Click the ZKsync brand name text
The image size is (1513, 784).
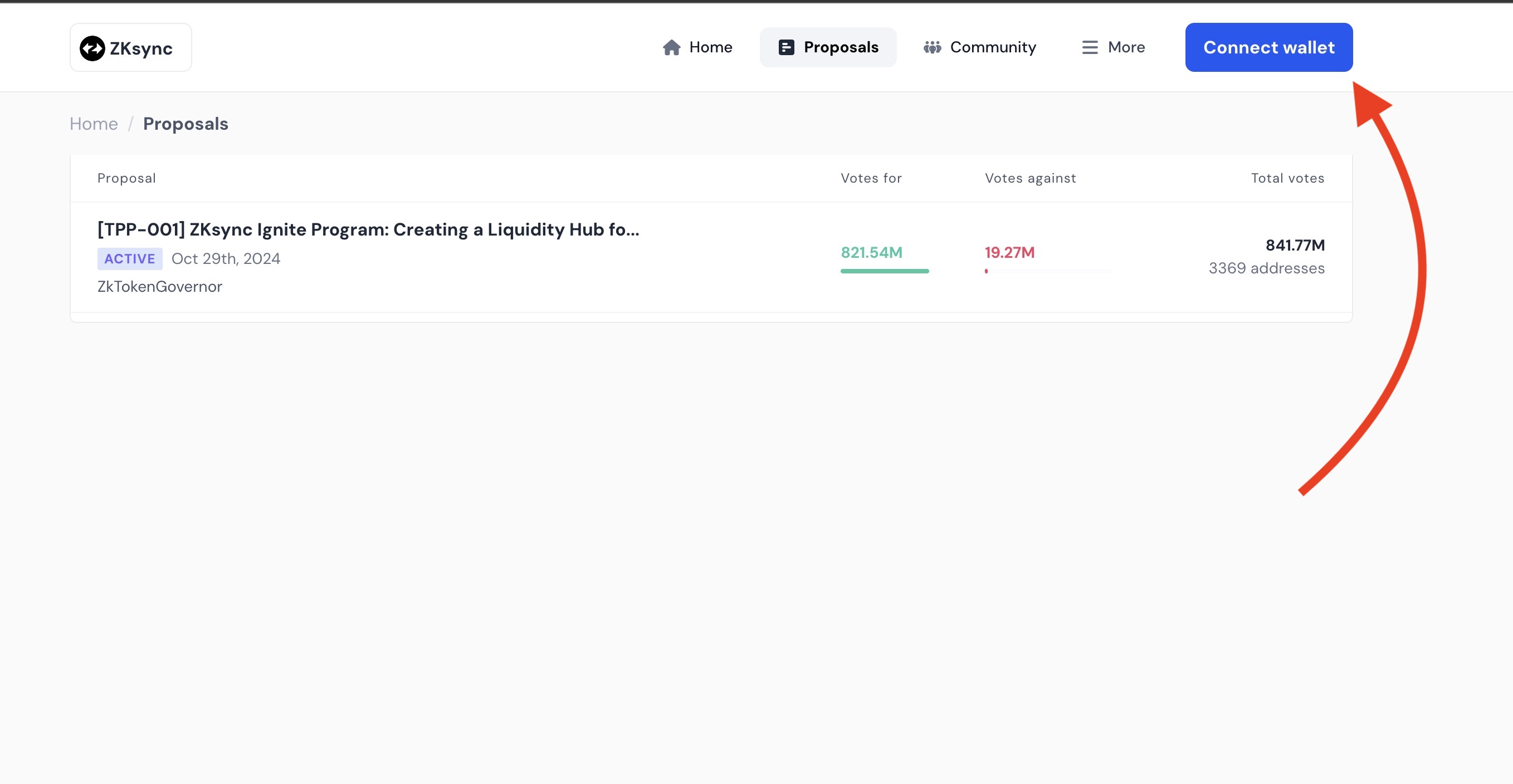coord(141,49)
